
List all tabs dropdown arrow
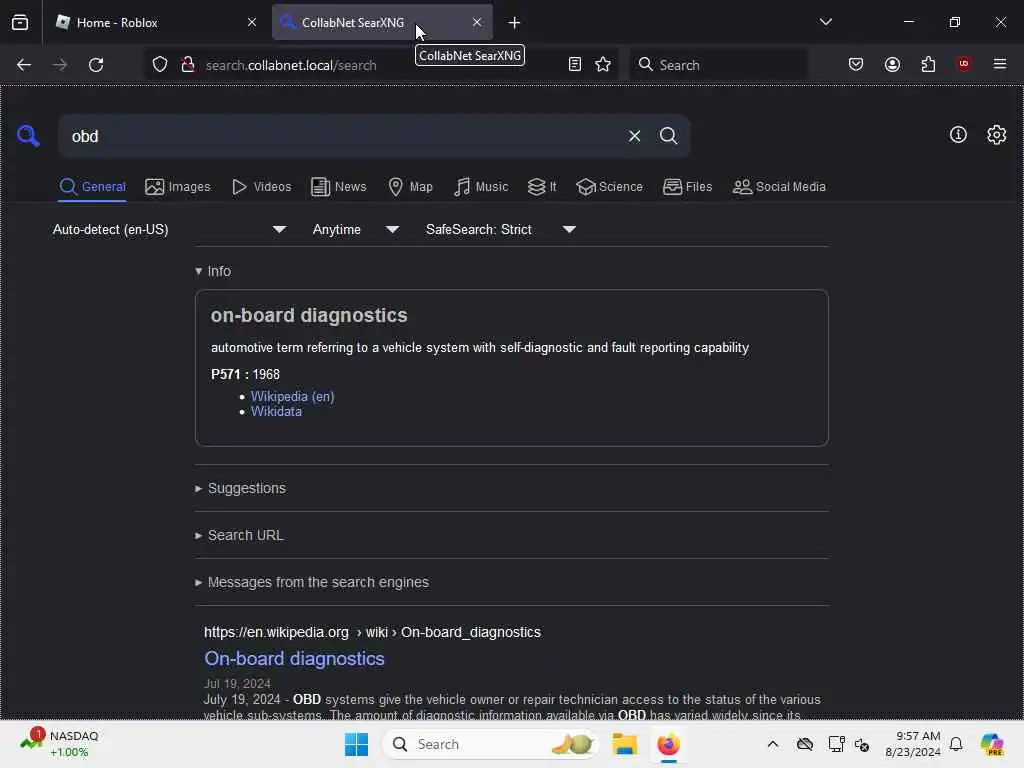point(825,22)
